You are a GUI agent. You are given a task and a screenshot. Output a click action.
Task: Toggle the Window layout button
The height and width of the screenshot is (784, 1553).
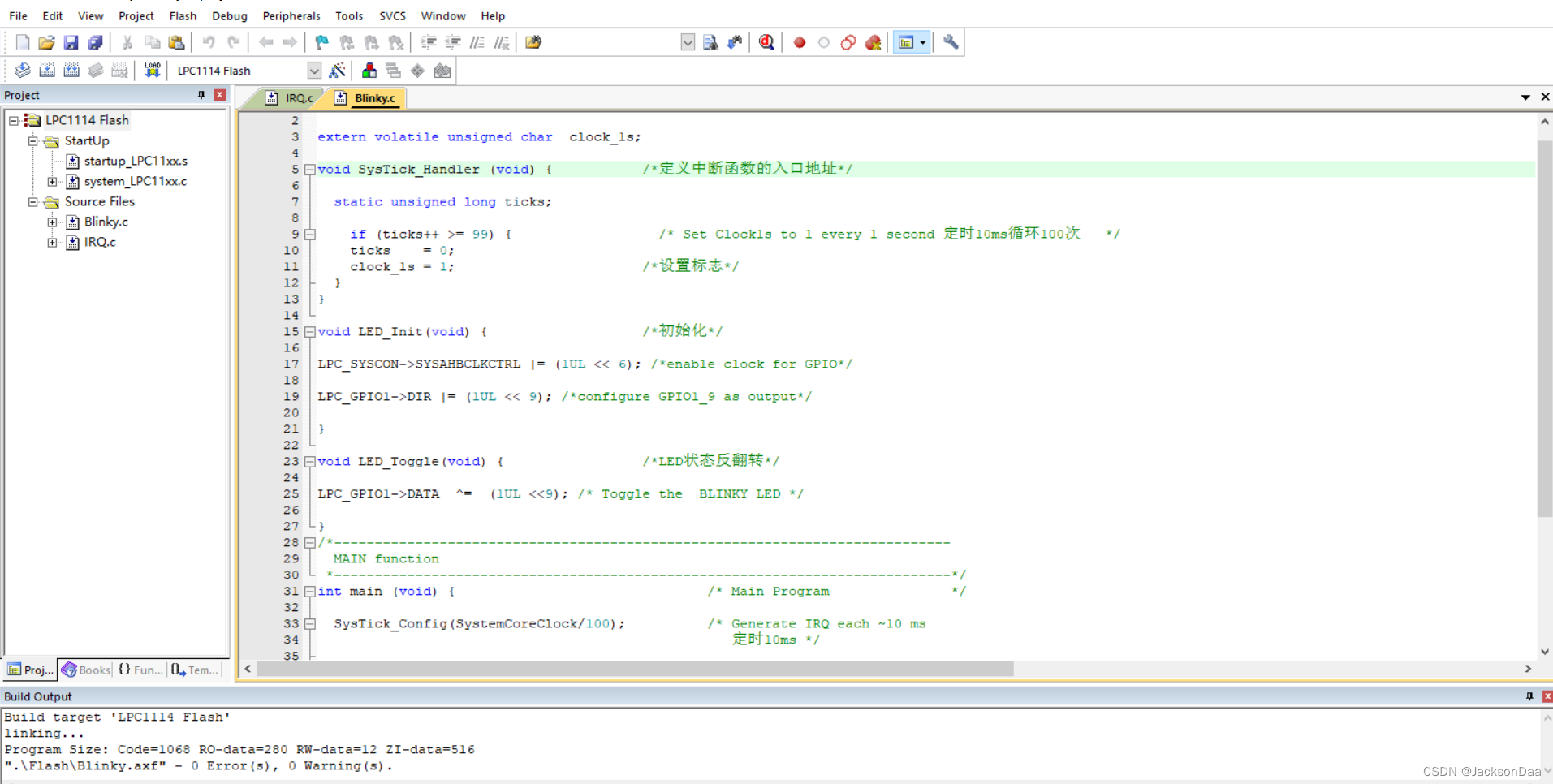point(906,42)
